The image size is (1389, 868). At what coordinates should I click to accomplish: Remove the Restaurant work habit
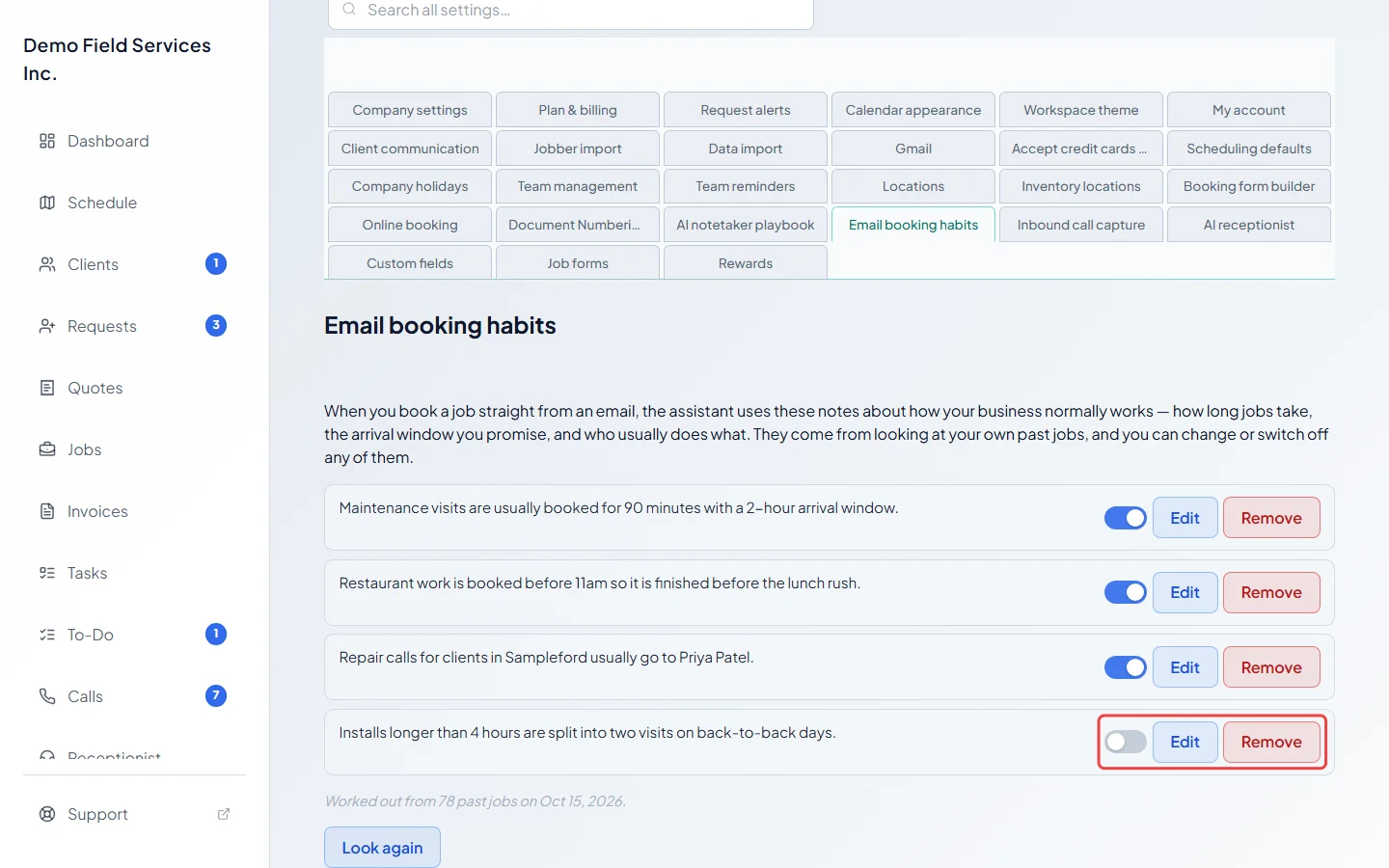pyautogui.click(x=1271, y=592)
